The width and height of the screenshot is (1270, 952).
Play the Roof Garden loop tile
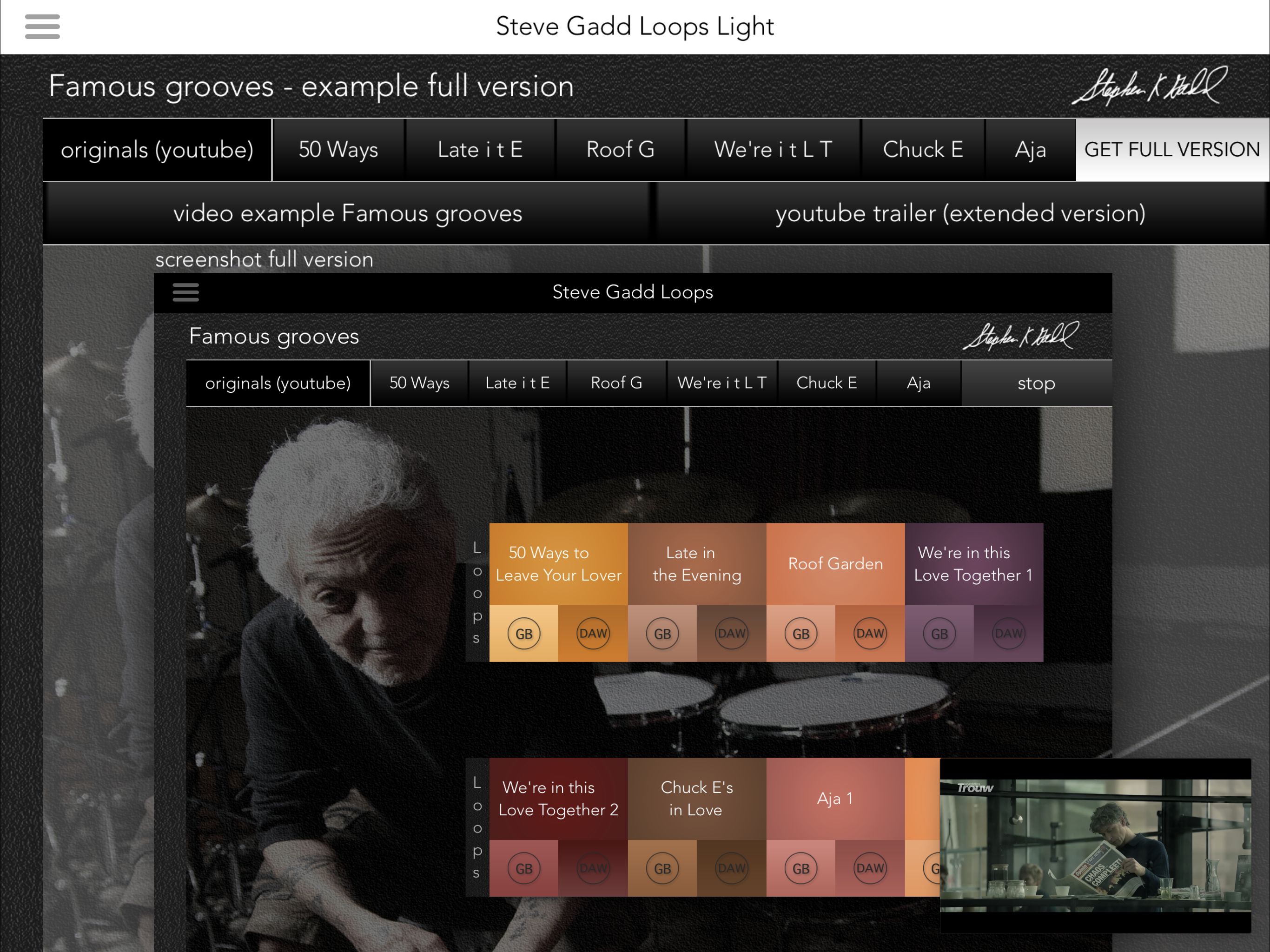[835, 564]
